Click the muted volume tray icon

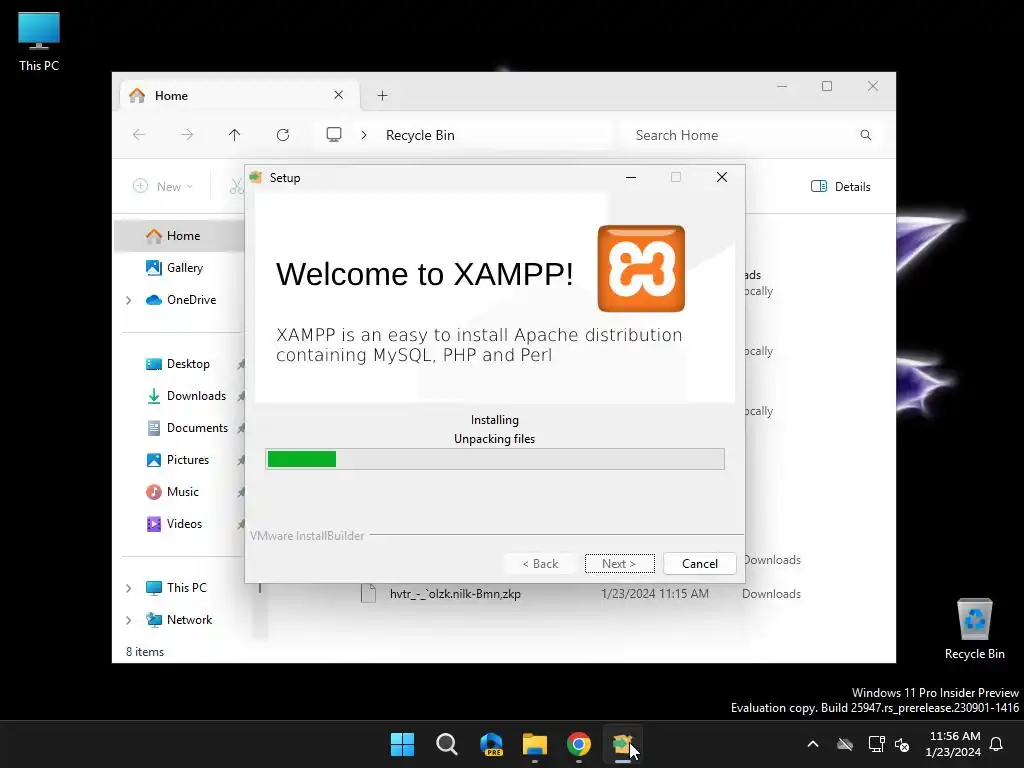tap(903, 744)
